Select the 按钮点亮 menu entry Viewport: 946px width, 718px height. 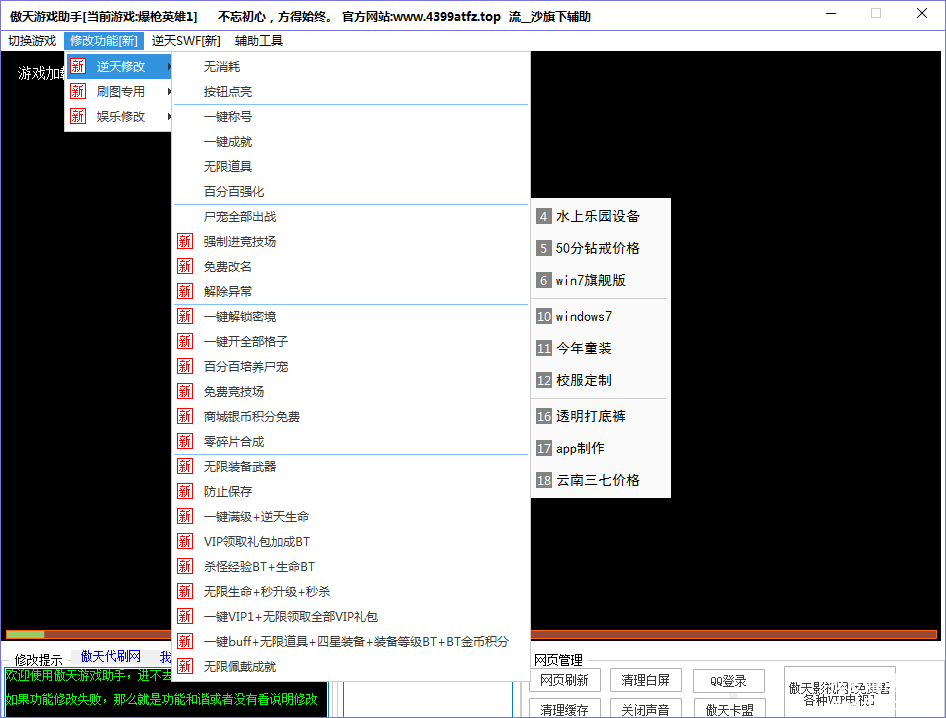point(351,91)
